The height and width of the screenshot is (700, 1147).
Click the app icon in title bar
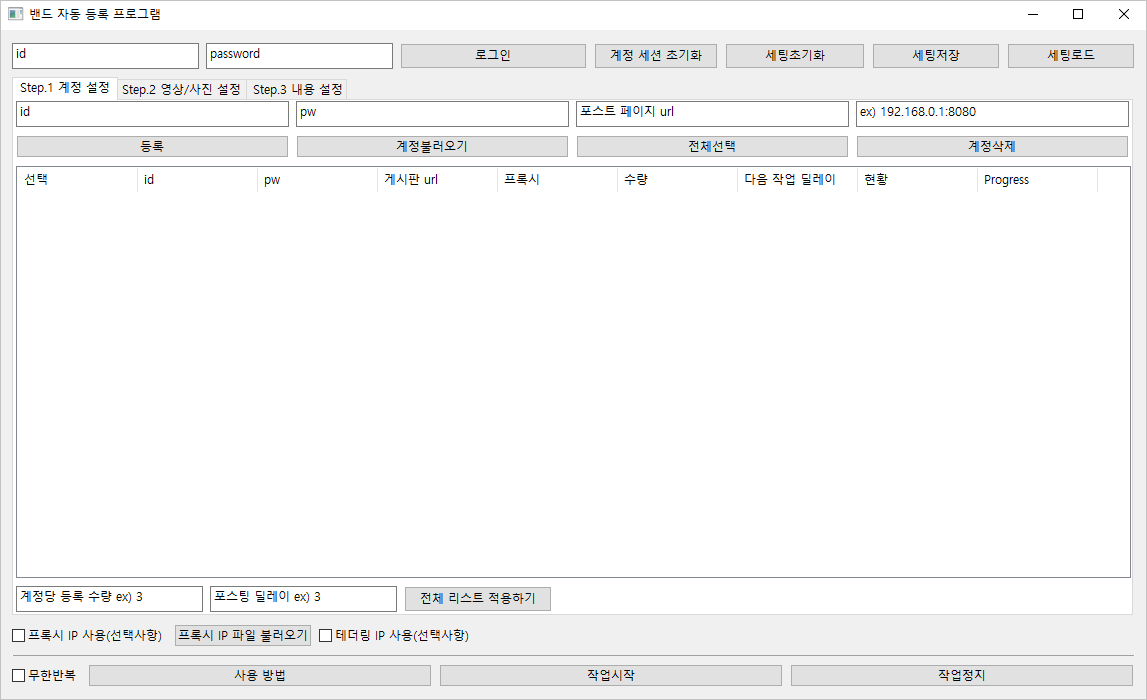pos(15,14)
